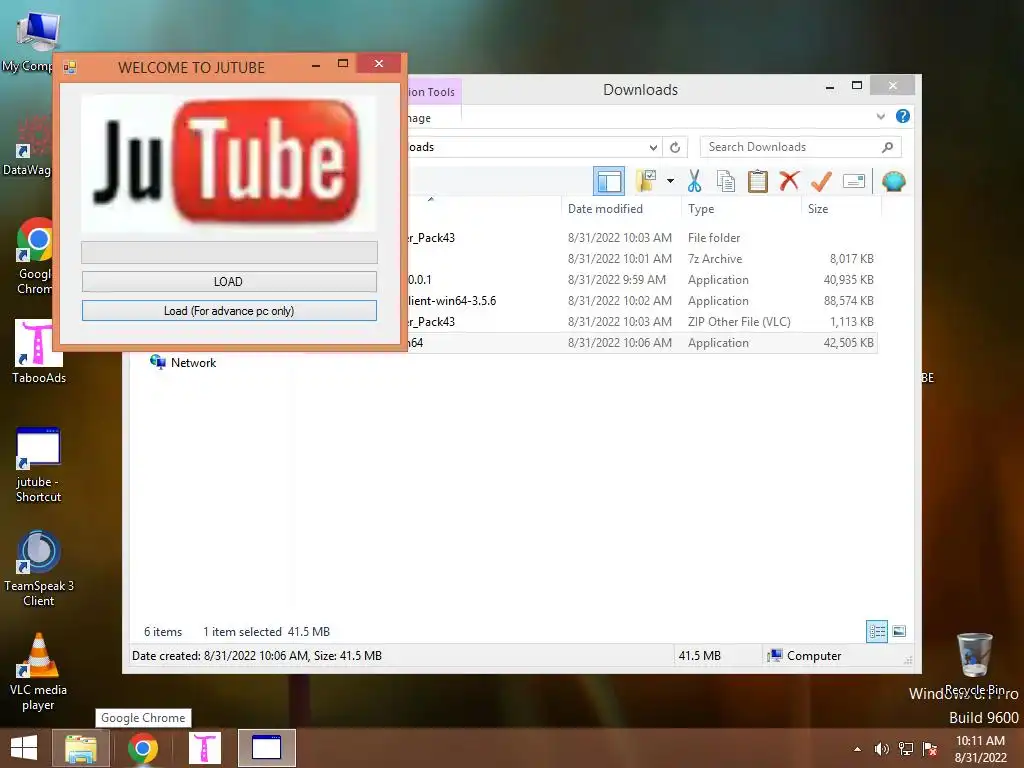The width and height of the screenshot is (1024, 768).
Task: Click the taskbar clock showing 10:11 AM
Action: [980, 749]
